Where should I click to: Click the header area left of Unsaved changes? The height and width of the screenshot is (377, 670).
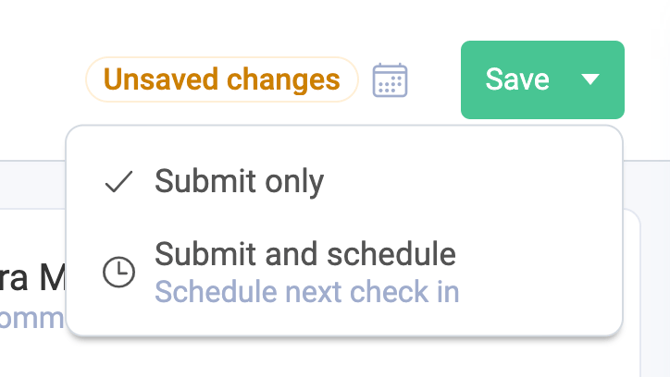(43, 80)
